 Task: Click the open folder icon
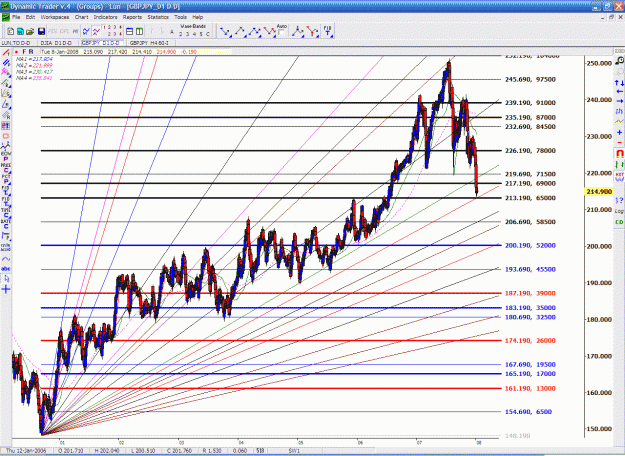(x=30, y=31)
